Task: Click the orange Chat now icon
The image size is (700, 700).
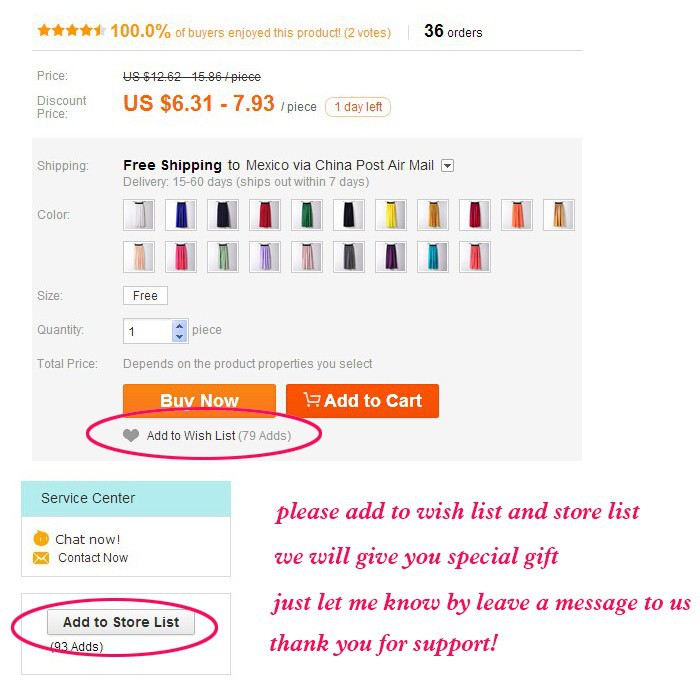Action: (41, 538)
